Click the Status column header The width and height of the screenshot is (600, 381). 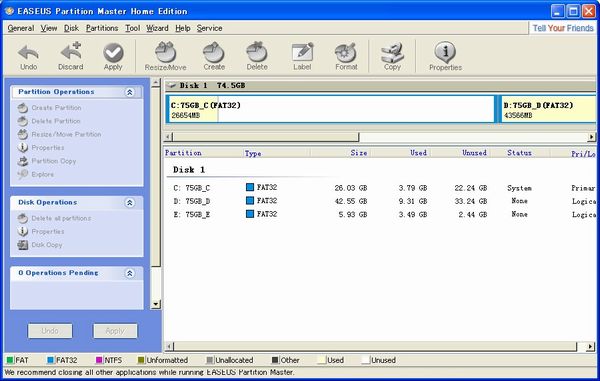520,153
